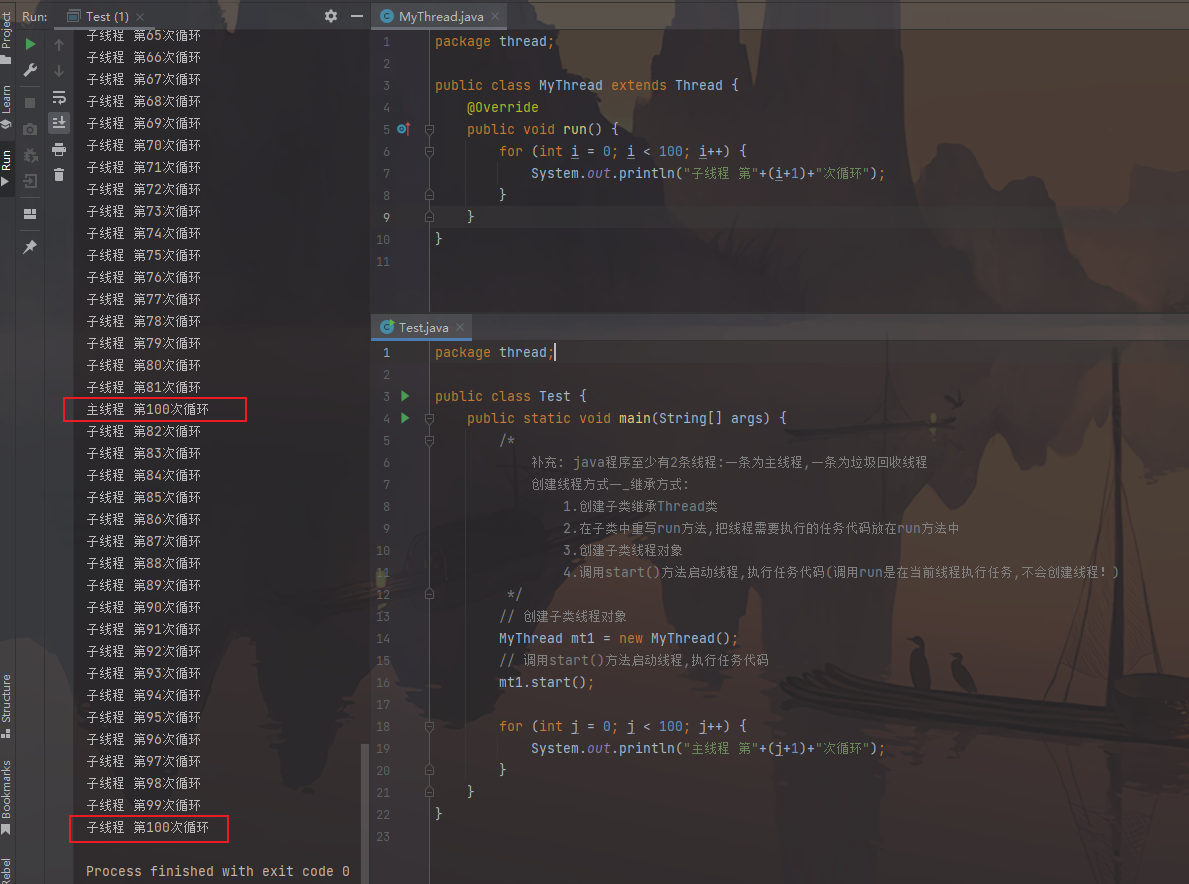Toggle scroll to end of console
1189x884 pixels.
click(x=59, y=122)
